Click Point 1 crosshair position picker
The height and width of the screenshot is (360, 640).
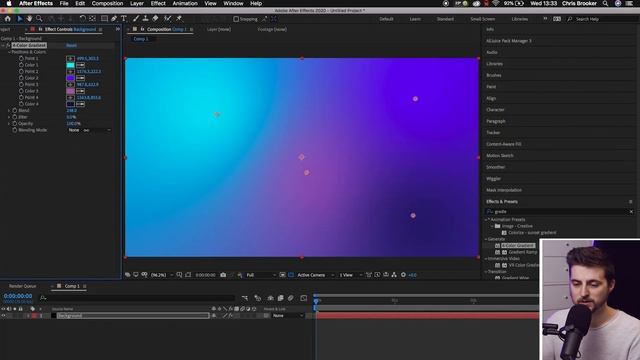pyautogui.click(x=71, y=58)
